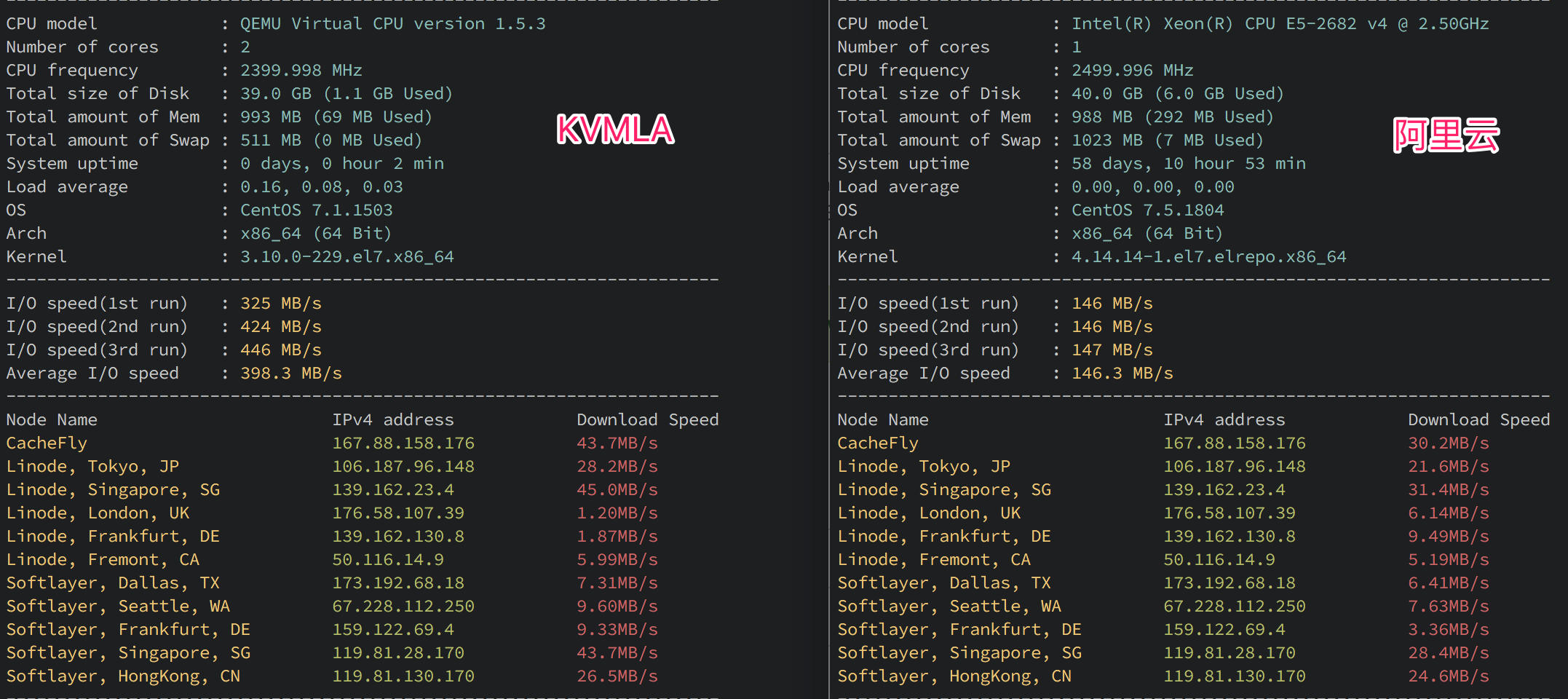This screenshot has height=699, width=1568.
Task: Click the 1.20MB/s London download speed
Action: coord(617,513)
